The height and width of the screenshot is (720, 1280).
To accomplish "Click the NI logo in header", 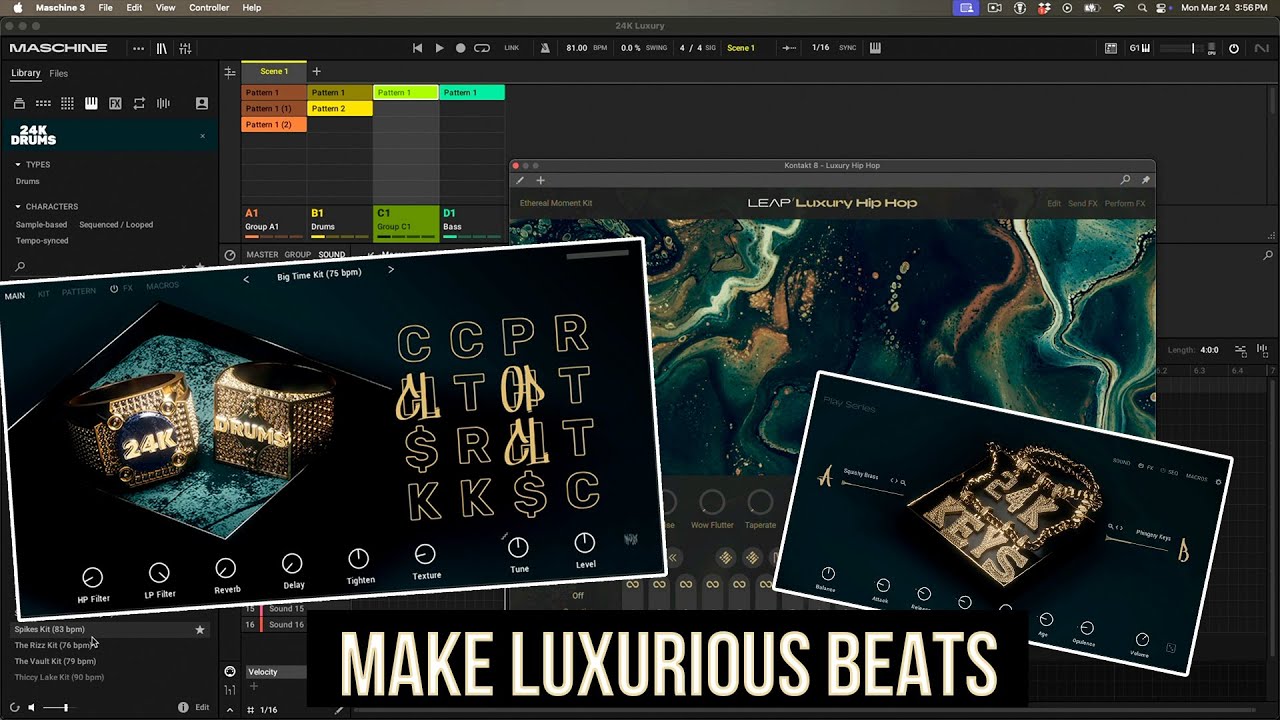I will point(1263,48).
